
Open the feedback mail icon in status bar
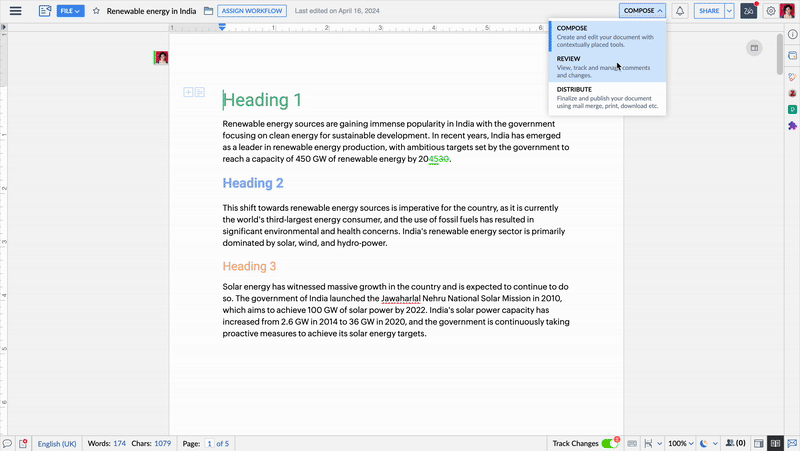[792, 443]
